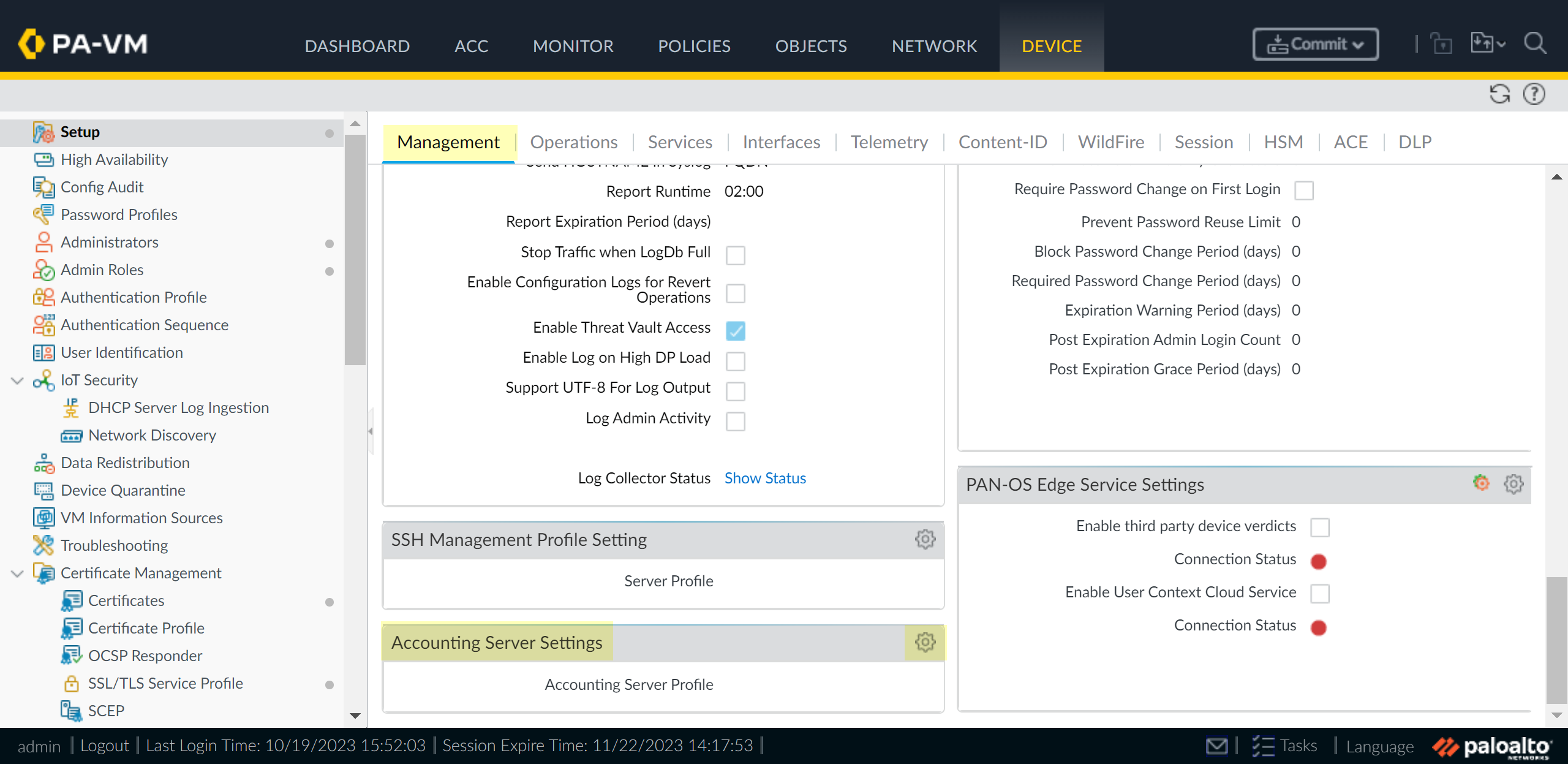Screen dimensions: 1568x764
Task: Edit Accounting Server Settings via gear icon
Action: (x=925, y=643)
